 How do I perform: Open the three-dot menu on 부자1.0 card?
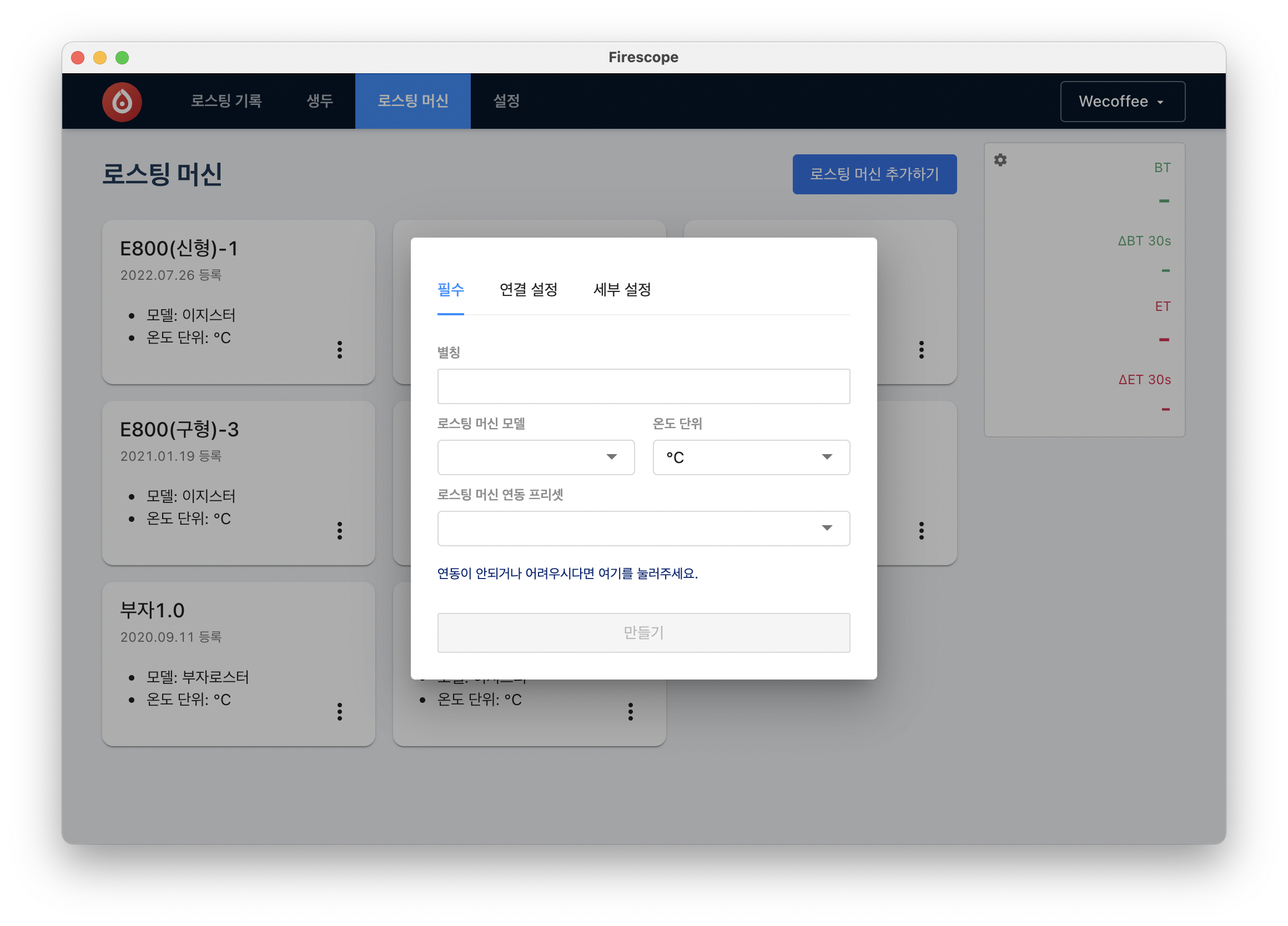[x=340, y=711]
